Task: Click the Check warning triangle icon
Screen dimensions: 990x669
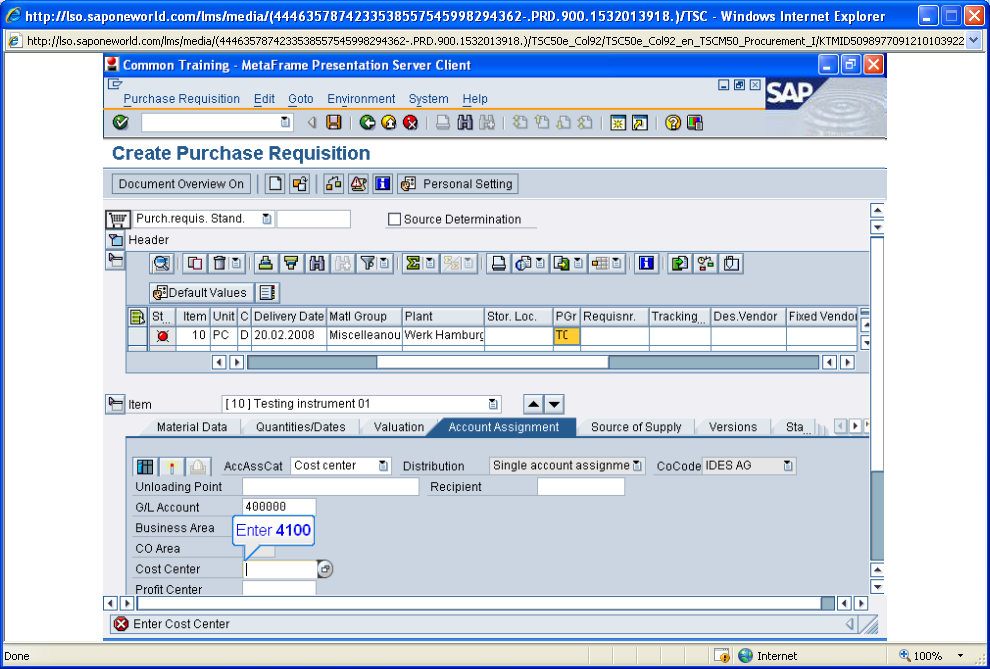Action: (358, 184)
